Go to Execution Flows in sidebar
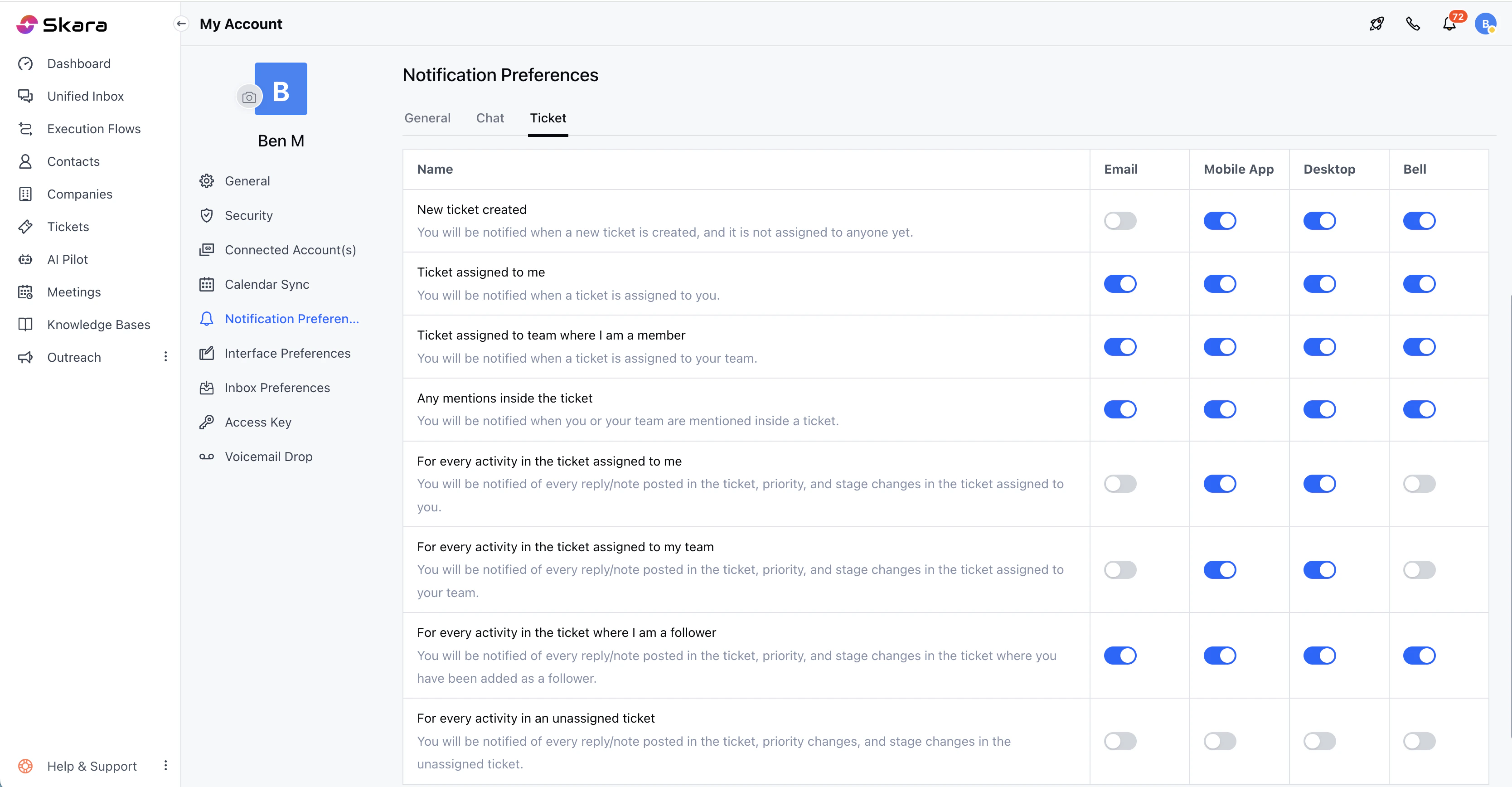 [x=93, y=129]
